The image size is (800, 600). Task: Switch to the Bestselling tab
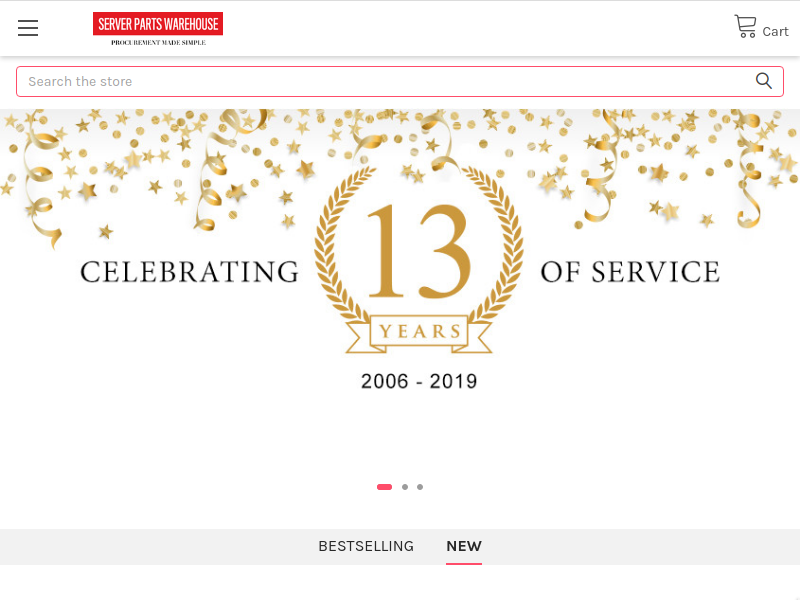coord(366,546)
